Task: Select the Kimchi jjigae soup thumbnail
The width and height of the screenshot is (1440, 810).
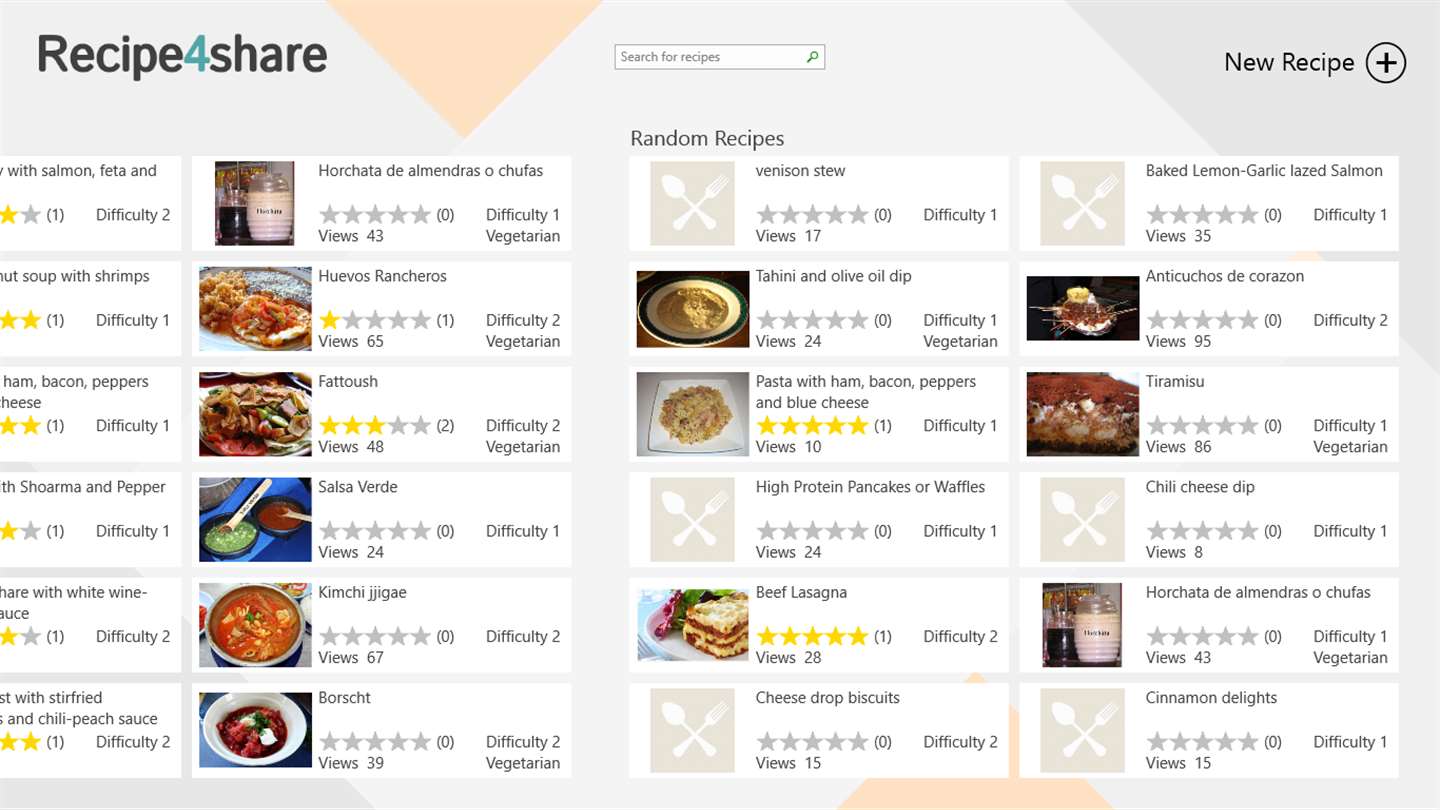Action: click(255, 626)
